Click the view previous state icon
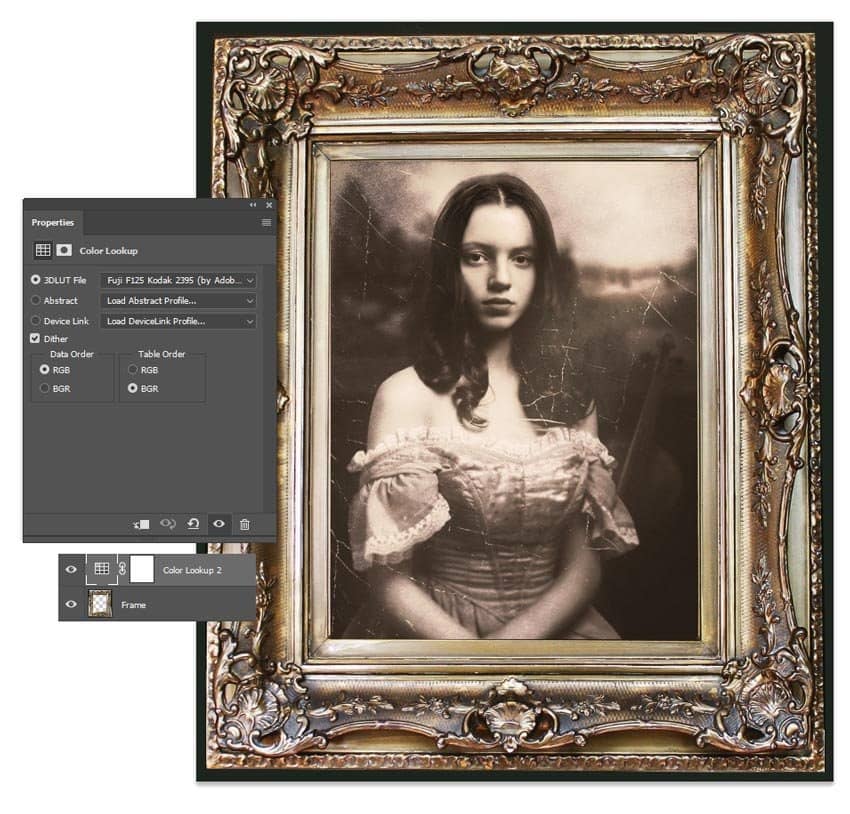This screenshot has height=814, width=850. 167,523
